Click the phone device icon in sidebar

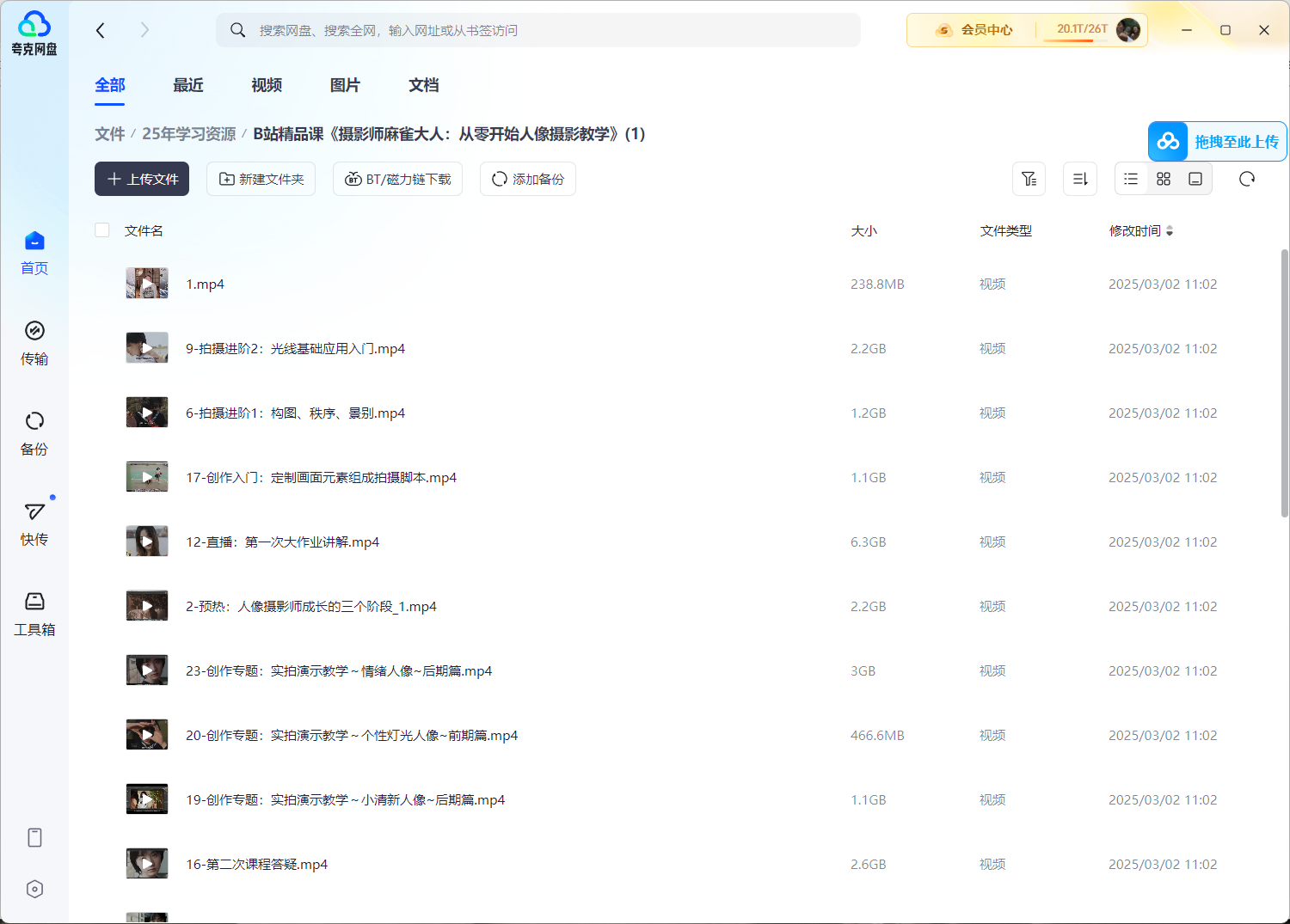click(34, 837)
